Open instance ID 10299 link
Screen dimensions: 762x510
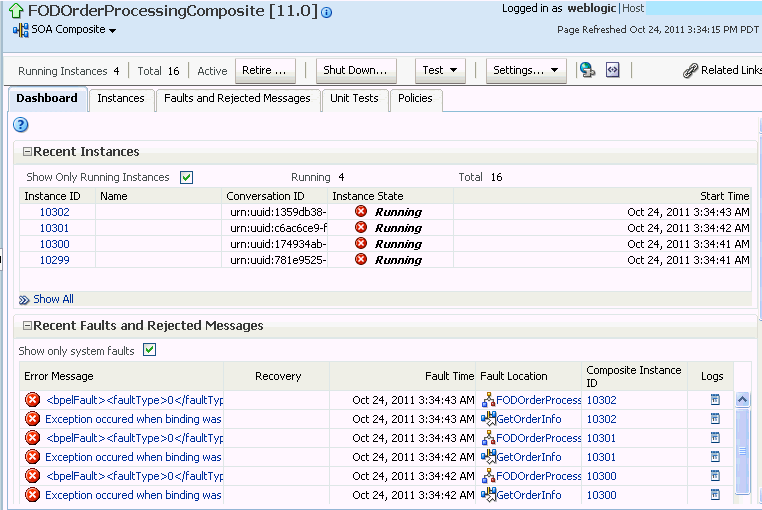pos(54,260)
